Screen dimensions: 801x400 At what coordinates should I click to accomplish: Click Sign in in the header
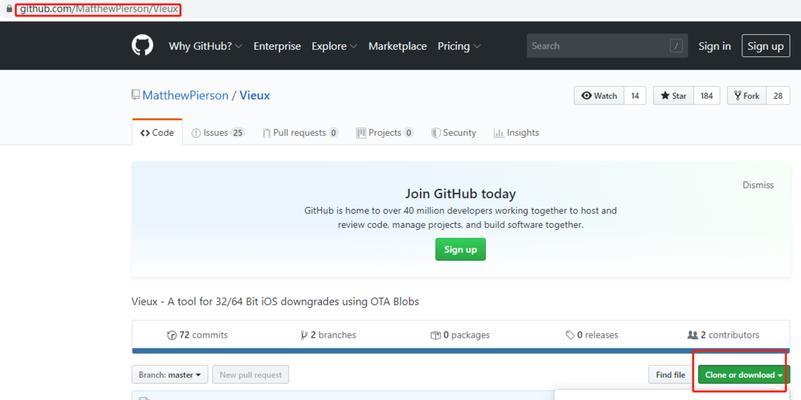click(714, 46)
